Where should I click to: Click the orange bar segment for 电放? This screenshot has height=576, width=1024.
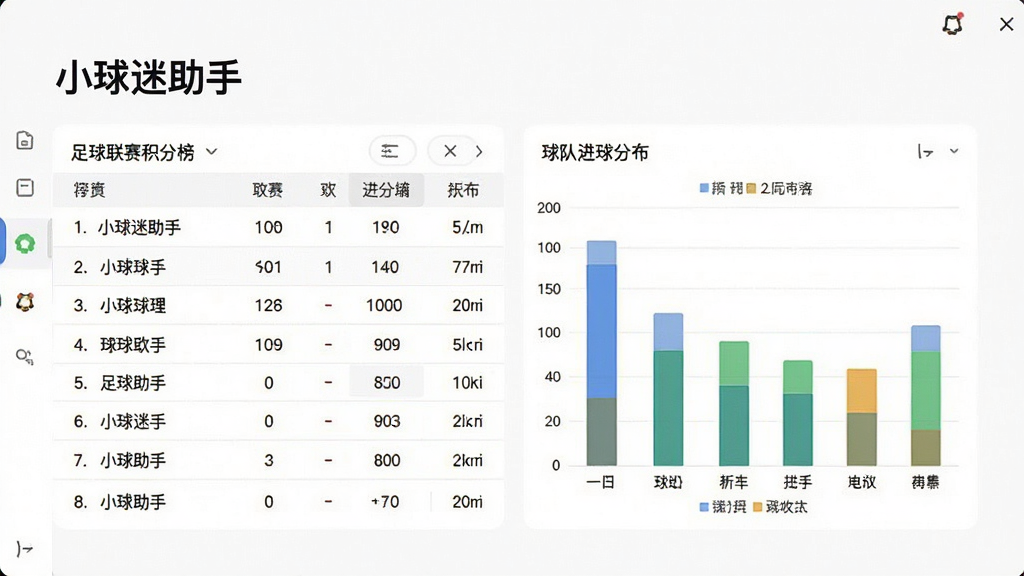[861, 391]
